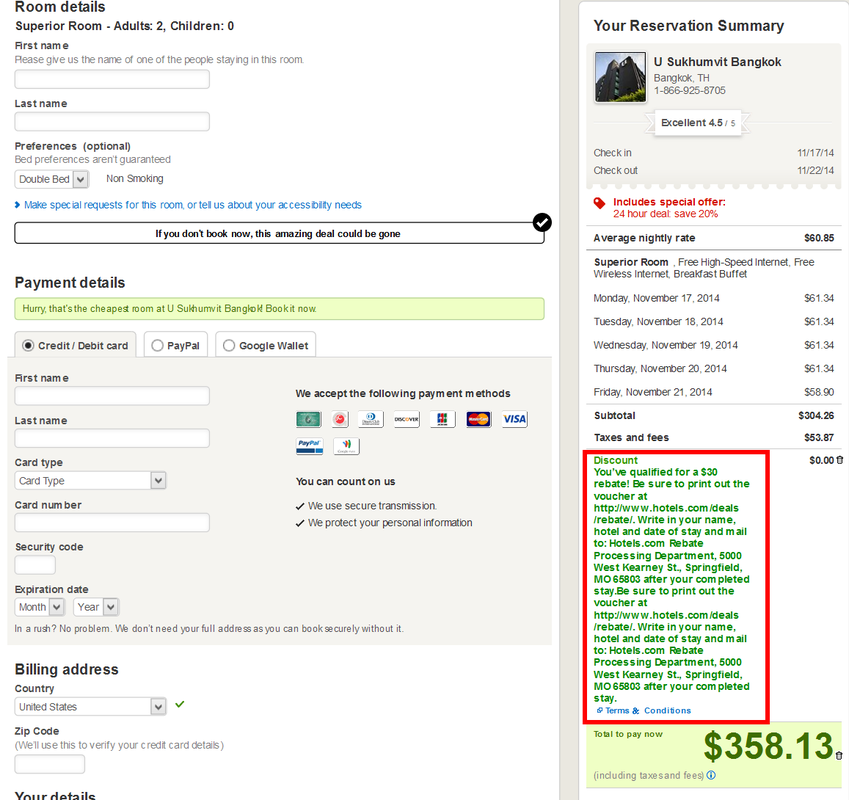Select the PayPal payment radio button

tap(157, 345)
